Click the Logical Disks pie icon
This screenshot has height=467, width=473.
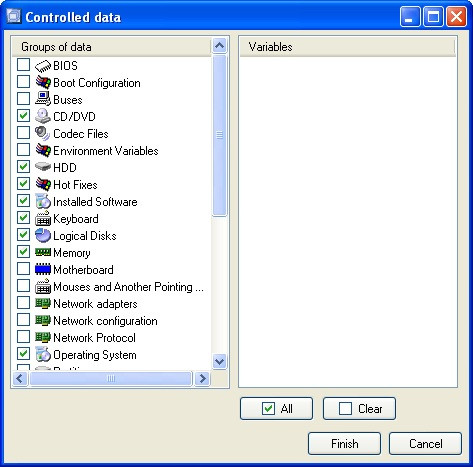pyautogui.click(x=43, y=235)
